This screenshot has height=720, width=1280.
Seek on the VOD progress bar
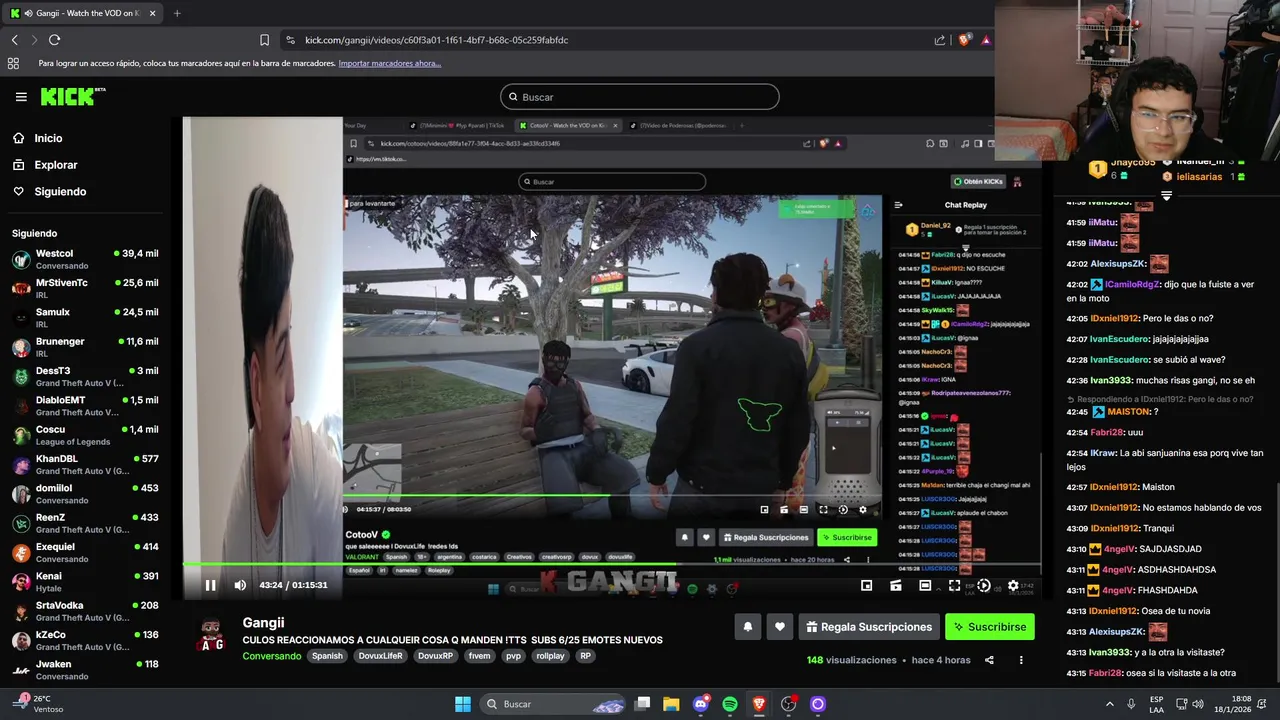pyautogui.click(x=612, y=565)
